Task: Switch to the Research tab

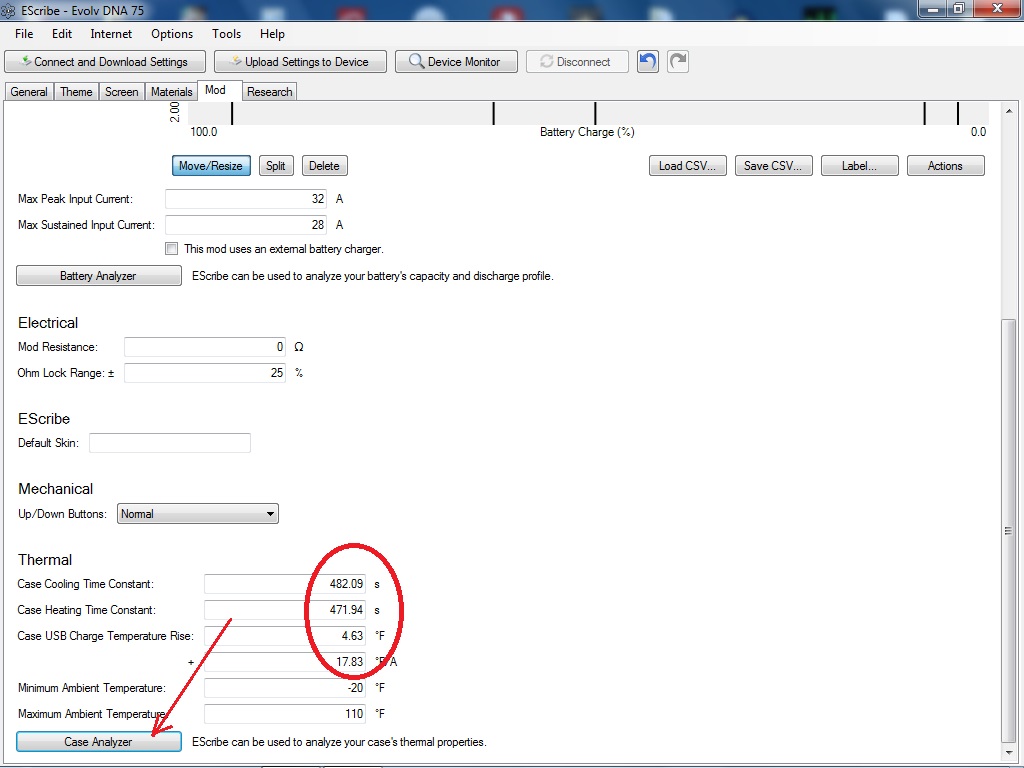Action: 270,92
